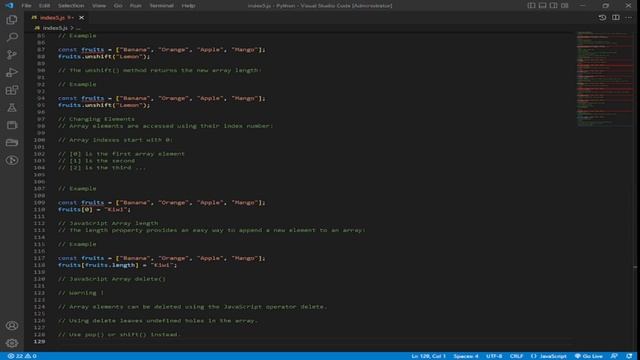Click const fruits declaration on line 117
This screenshot has height=360, width=640.
tap(162, 258)
